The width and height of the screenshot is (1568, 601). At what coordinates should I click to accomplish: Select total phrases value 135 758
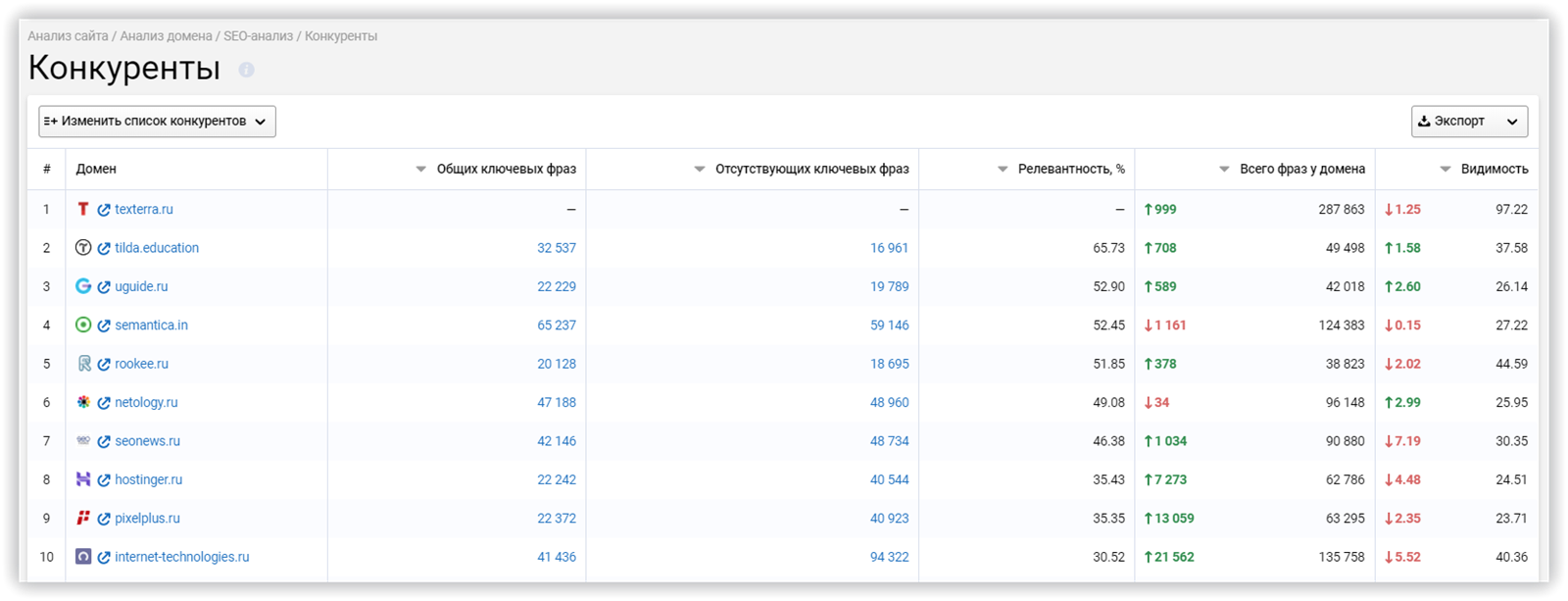click(x=1342, y=557)
